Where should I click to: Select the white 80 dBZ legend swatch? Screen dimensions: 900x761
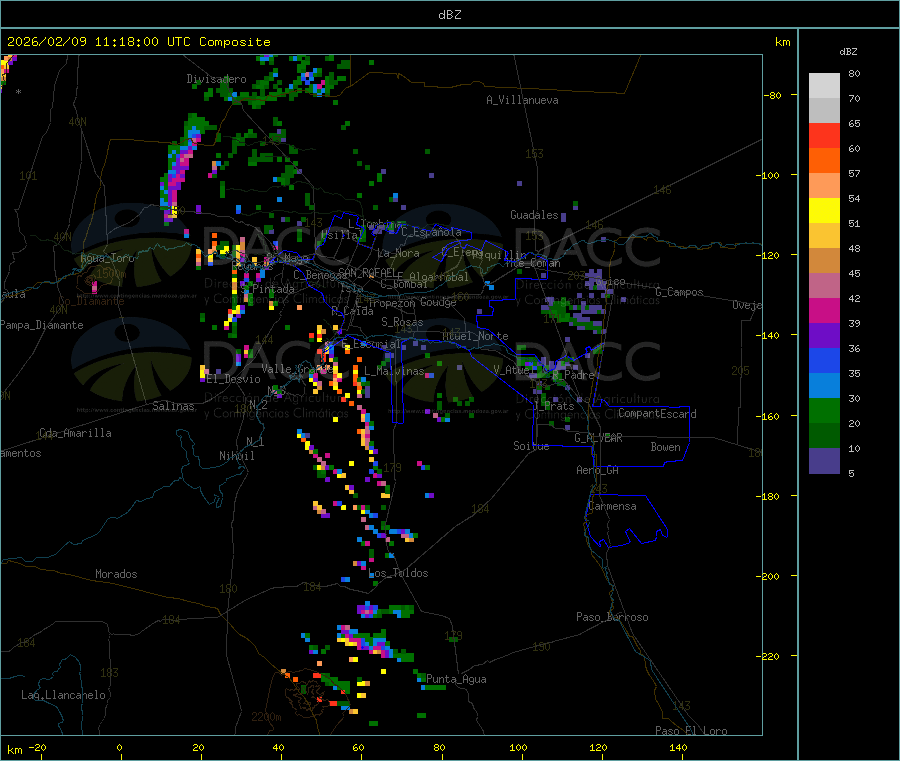pyautogui.click(x=824, y=86)
